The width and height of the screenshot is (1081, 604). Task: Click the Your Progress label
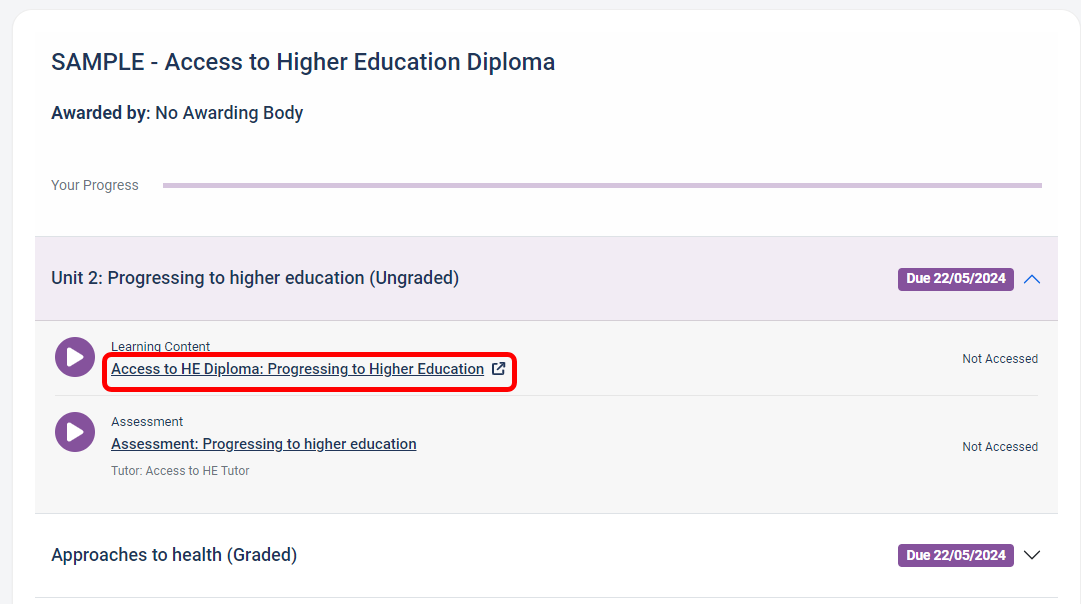[x=94, y=185]
